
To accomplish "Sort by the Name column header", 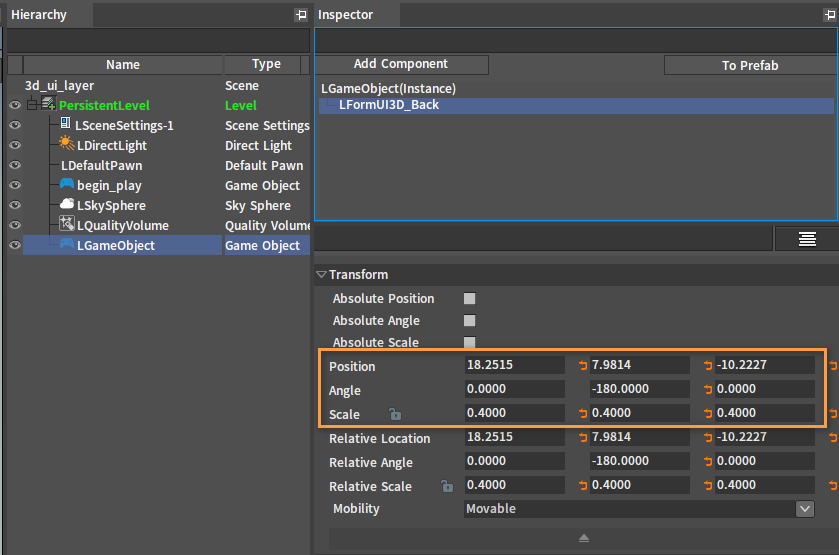I will 123,65.
